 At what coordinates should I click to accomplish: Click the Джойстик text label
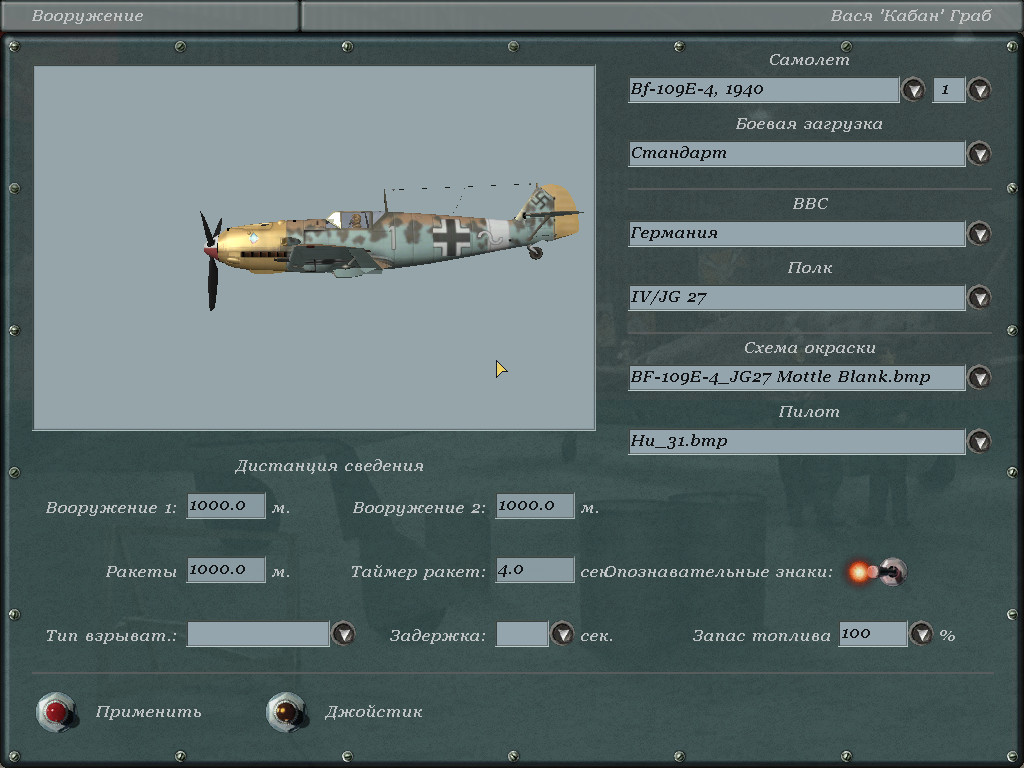(x=373, y=712)
